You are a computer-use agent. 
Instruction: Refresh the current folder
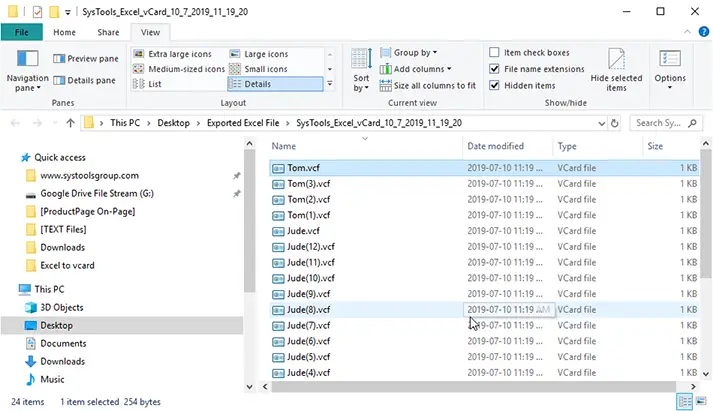[614, 123]
